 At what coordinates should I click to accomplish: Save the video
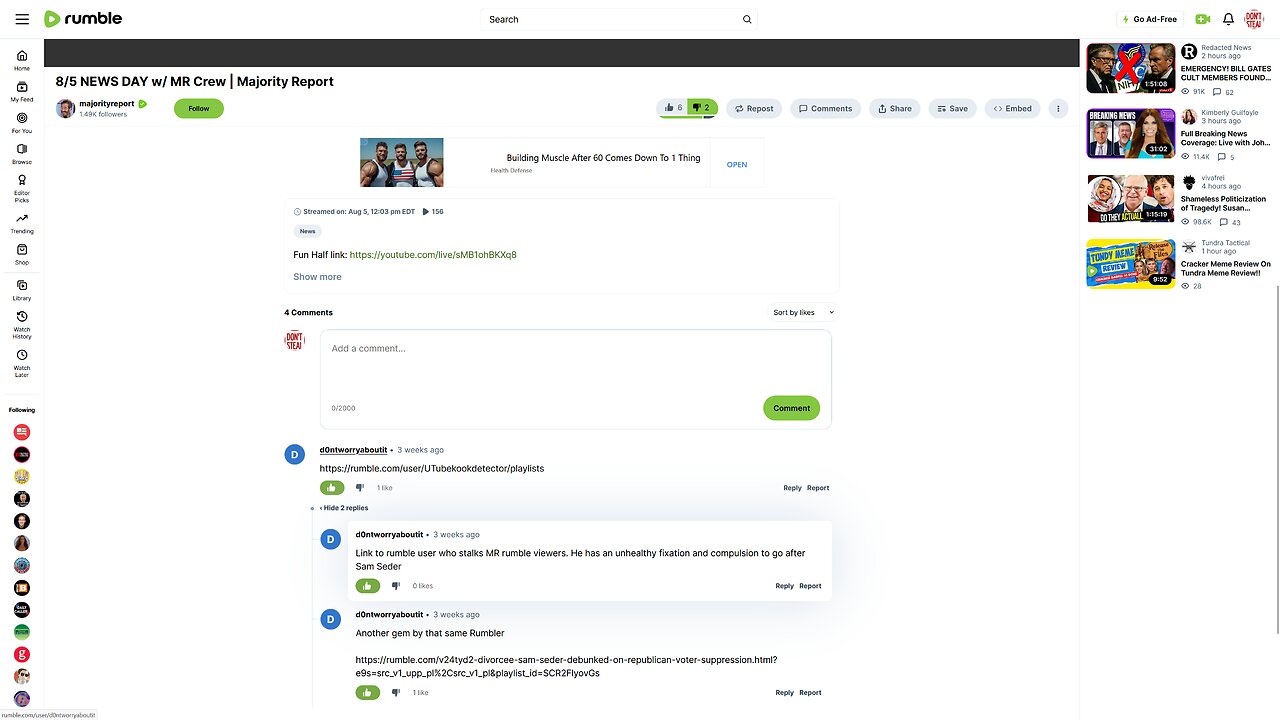952,108
